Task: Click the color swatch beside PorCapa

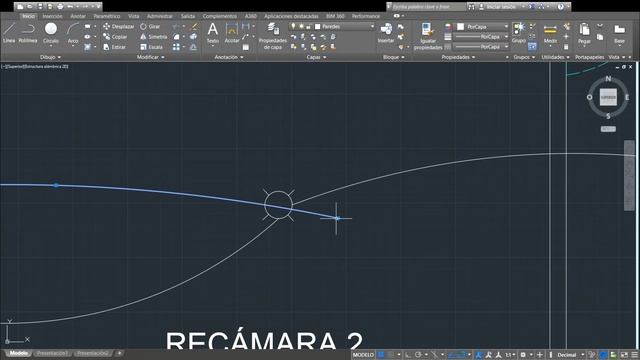Action: pyautogui.click(x=460, y=27)
